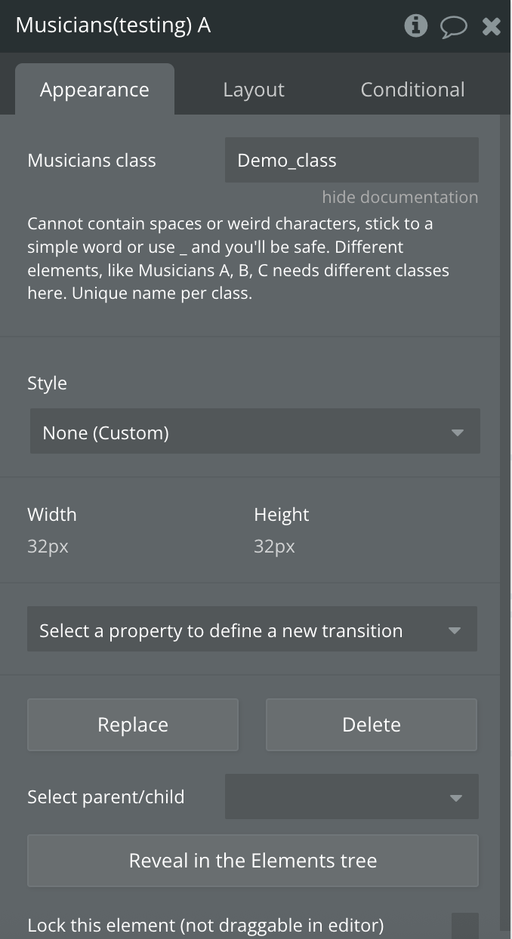
Task: Switch to the Appearance tab
Action: pos(95,89)
